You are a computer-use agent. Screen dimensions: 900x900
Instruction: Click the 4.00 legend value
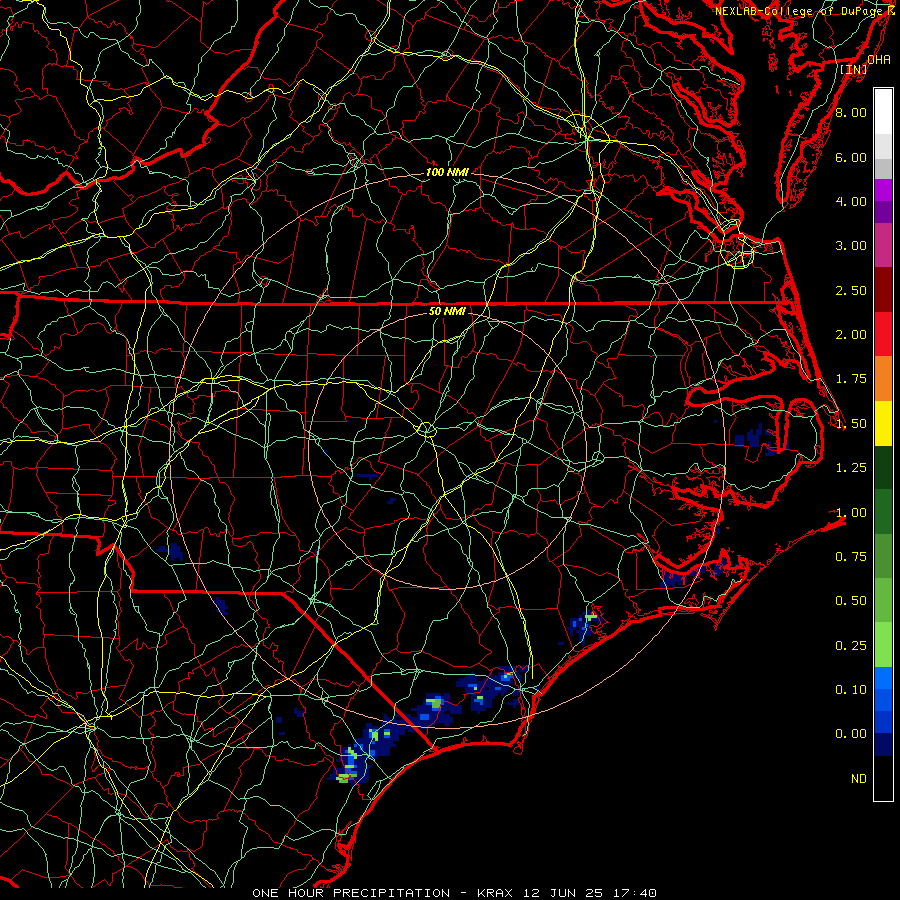click(851, 201)
